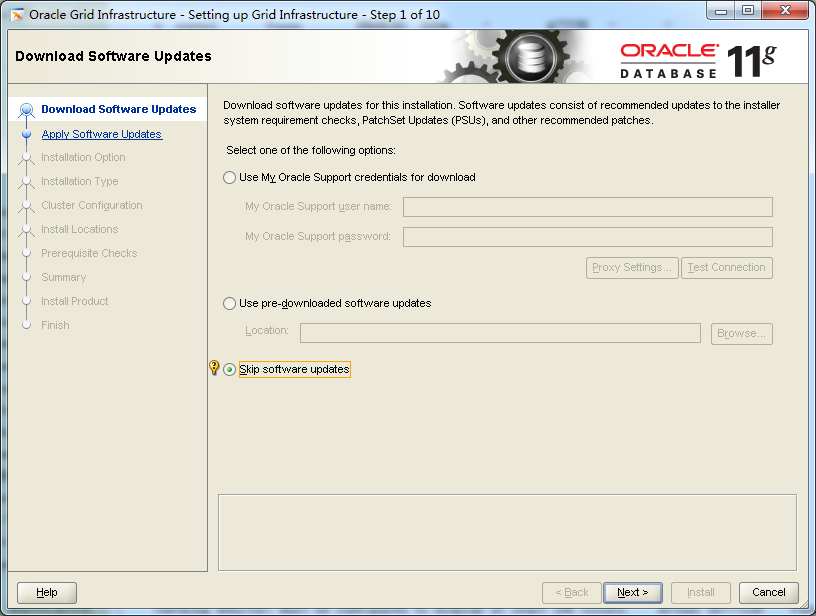Click the 'Download Software Updates' page heading

[113, 56]
